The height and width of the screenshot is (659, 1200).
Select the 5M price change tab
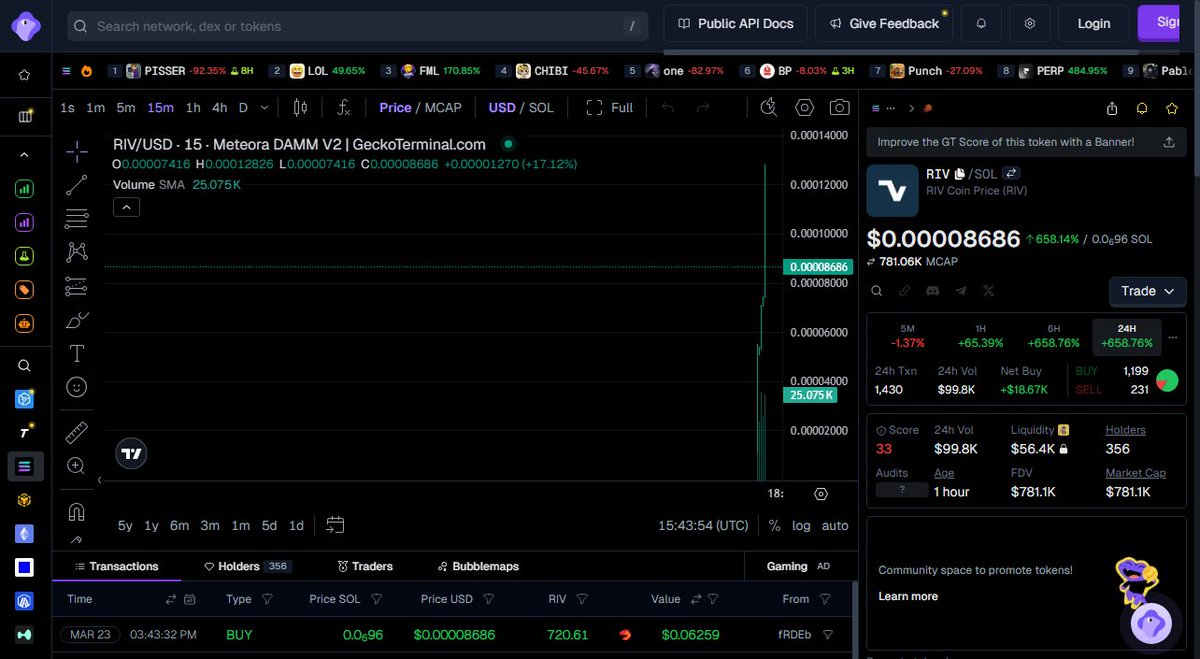point(907,336)
